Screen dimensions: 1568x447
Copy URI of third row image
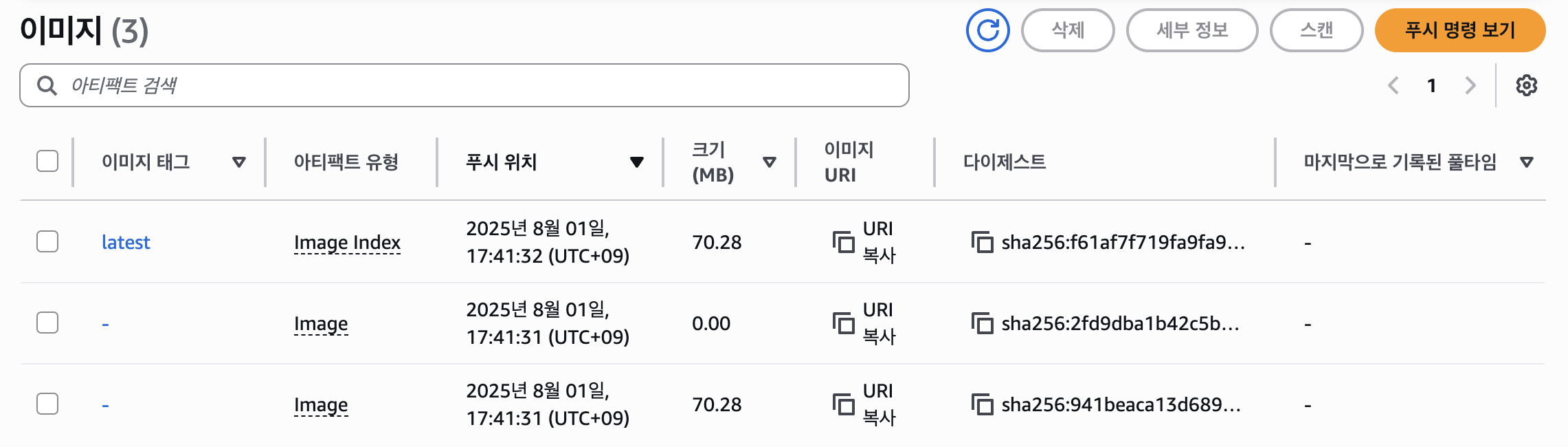coord(843,404)
